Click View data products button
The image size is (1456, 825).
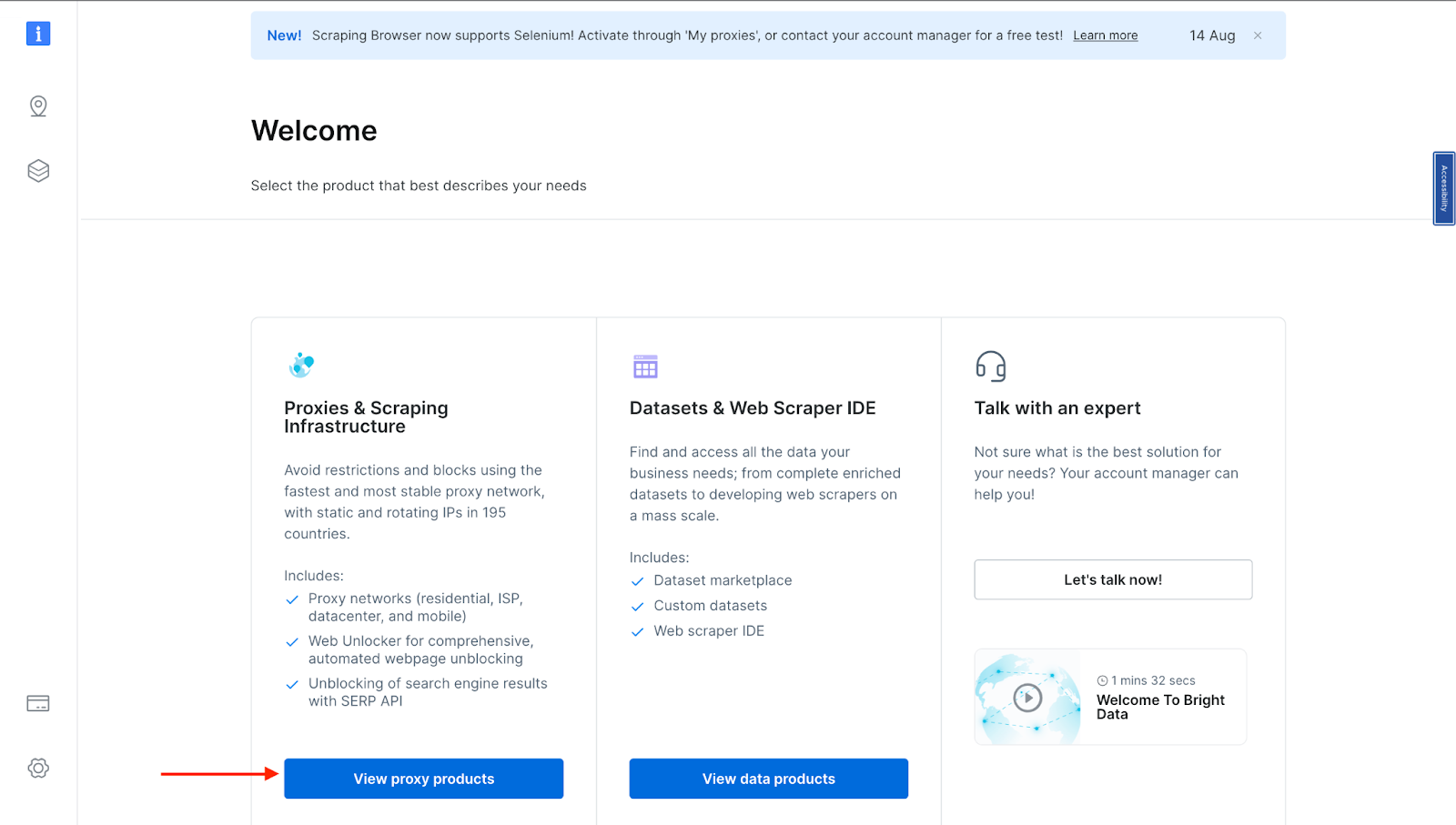point(768,779)
